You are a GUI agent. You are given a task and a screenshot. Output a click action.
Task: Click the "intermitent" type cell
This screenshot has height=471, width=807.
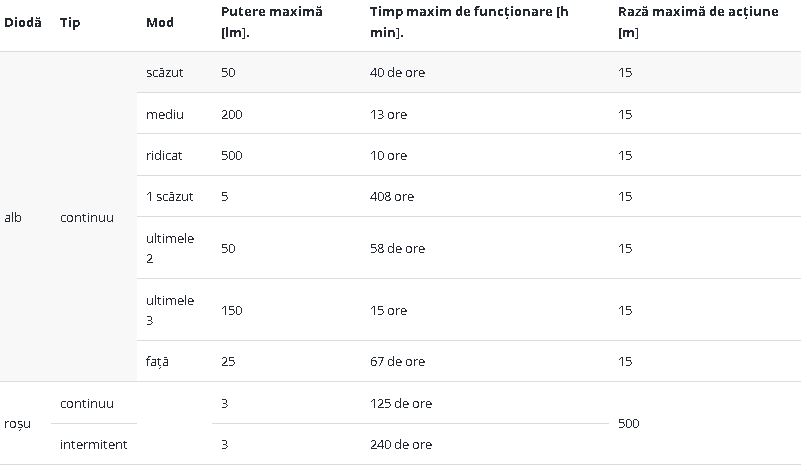(x=94, y=445)
